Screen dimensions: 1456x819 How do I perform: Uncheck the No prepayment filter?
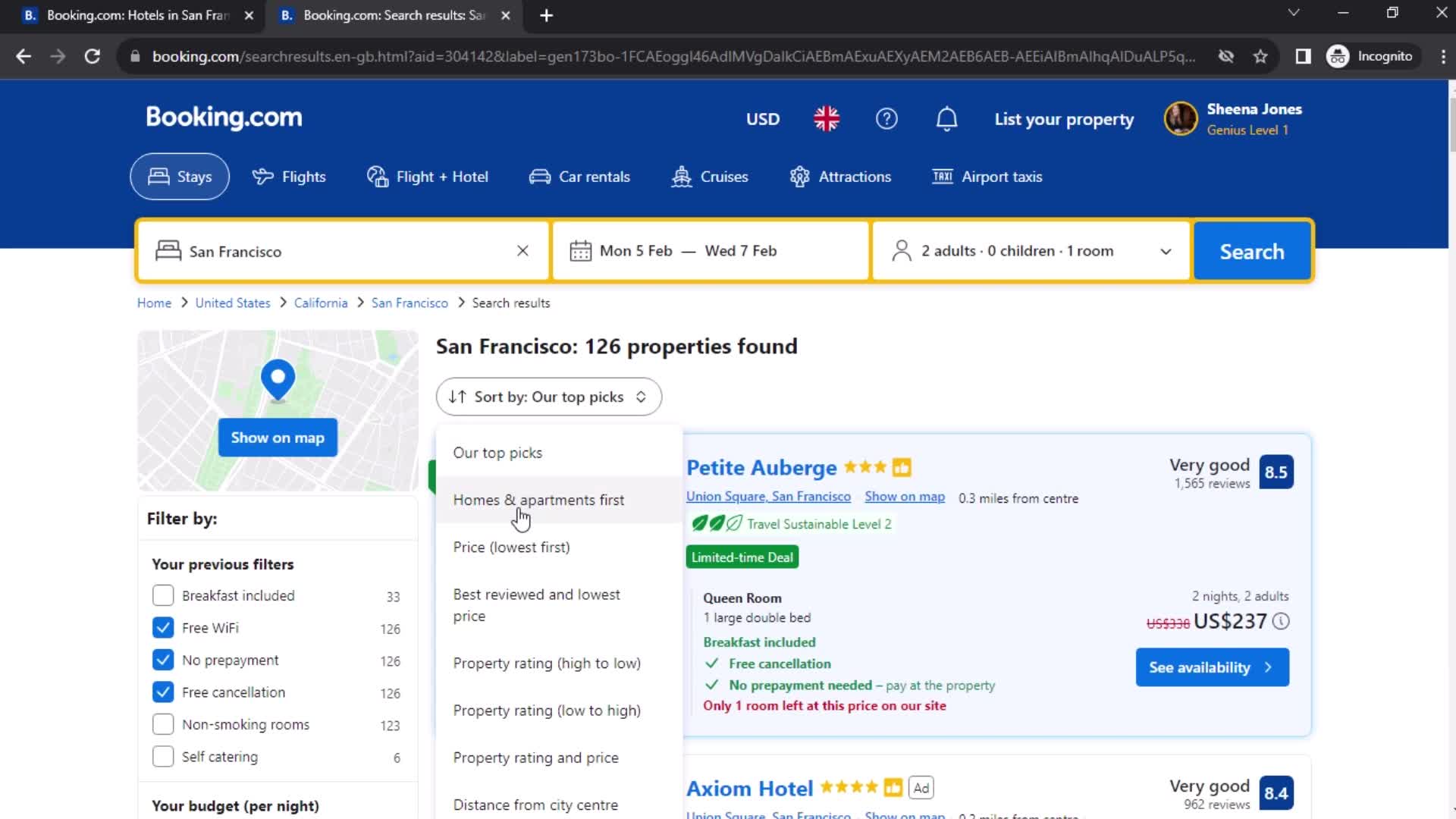(x=163, y=660)
